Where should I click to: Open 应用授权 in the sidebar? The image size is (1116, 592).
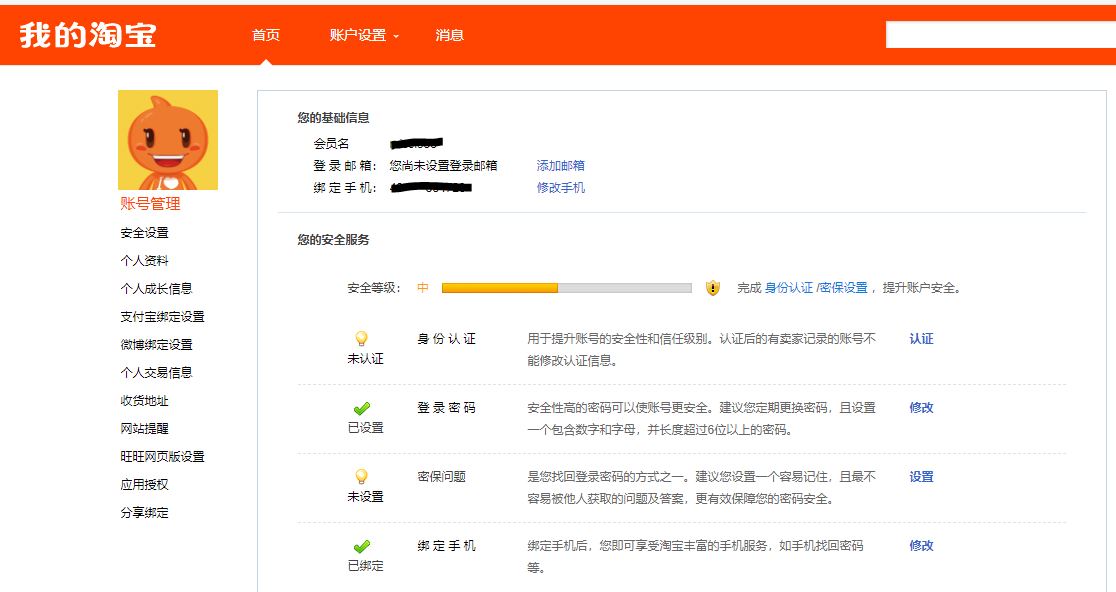(x=144, y=485)
